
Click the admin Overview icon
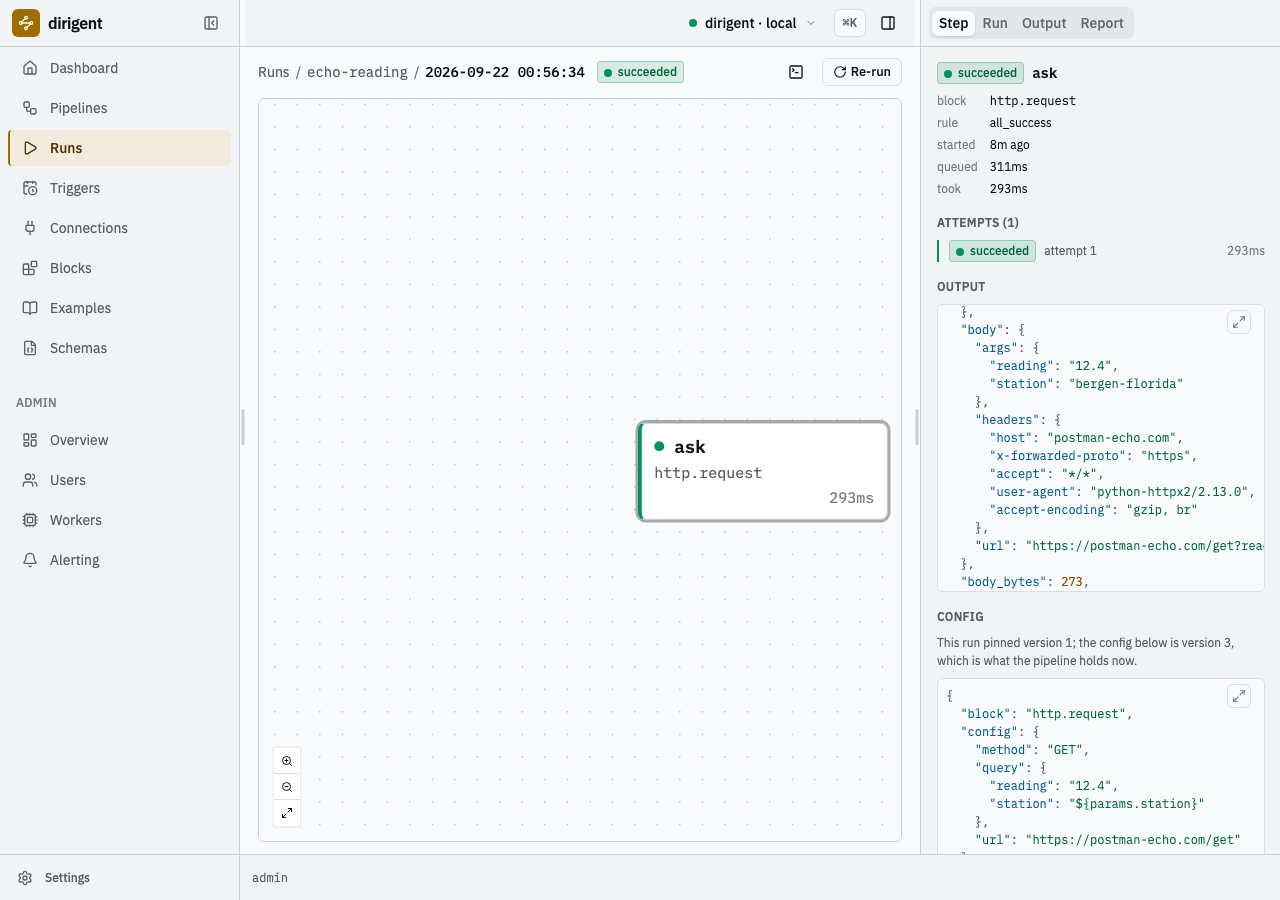30,440
